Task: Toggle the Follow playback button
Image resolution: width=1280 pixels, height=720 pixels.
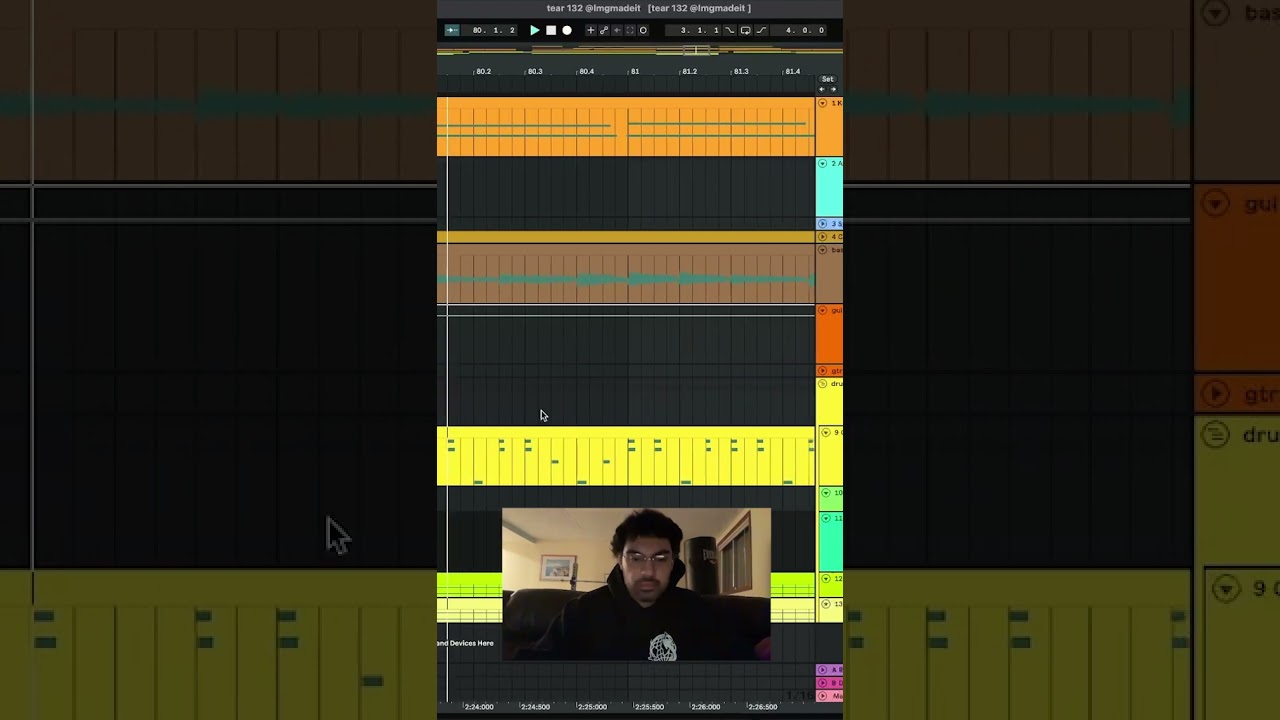Action: click(x=452, y=30)
